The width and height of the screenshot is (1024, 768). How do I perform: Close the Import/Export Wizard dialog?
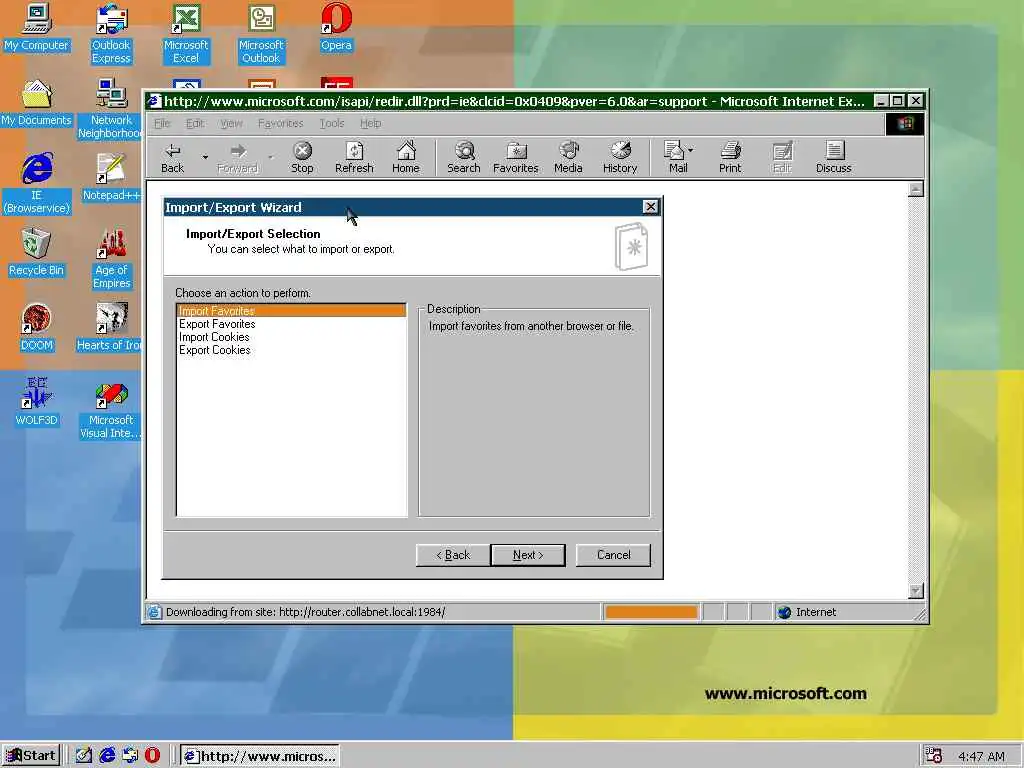[650, 207]
